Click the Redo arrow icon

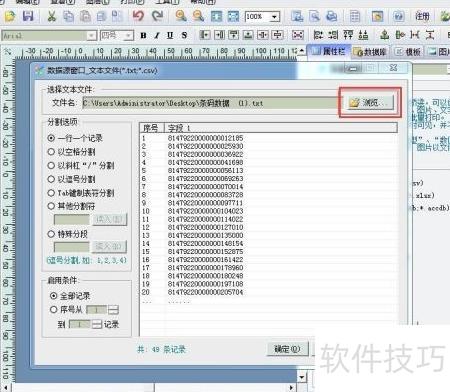point(157,16)
